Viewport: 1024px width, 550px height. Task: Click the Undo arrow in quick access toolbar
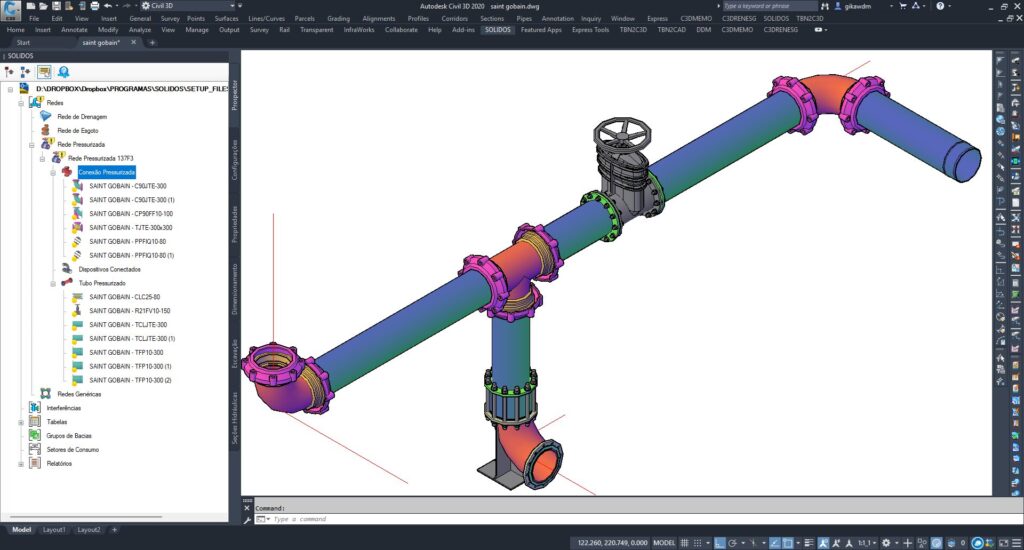pyautogui.click(x=107, y=6)
